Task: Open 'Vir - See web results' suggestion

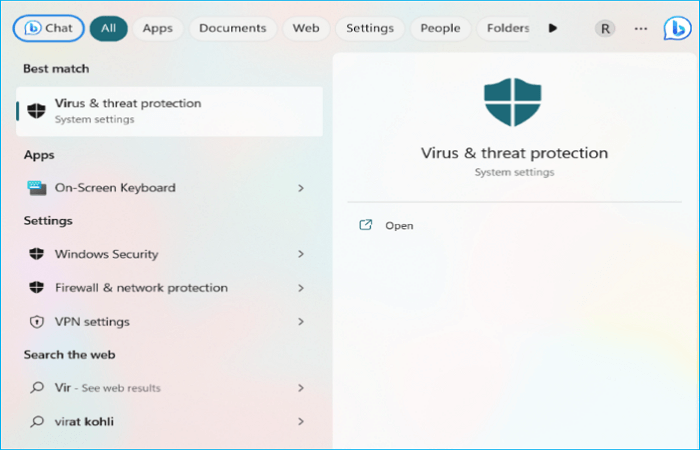Action: [x=167, y=388]
